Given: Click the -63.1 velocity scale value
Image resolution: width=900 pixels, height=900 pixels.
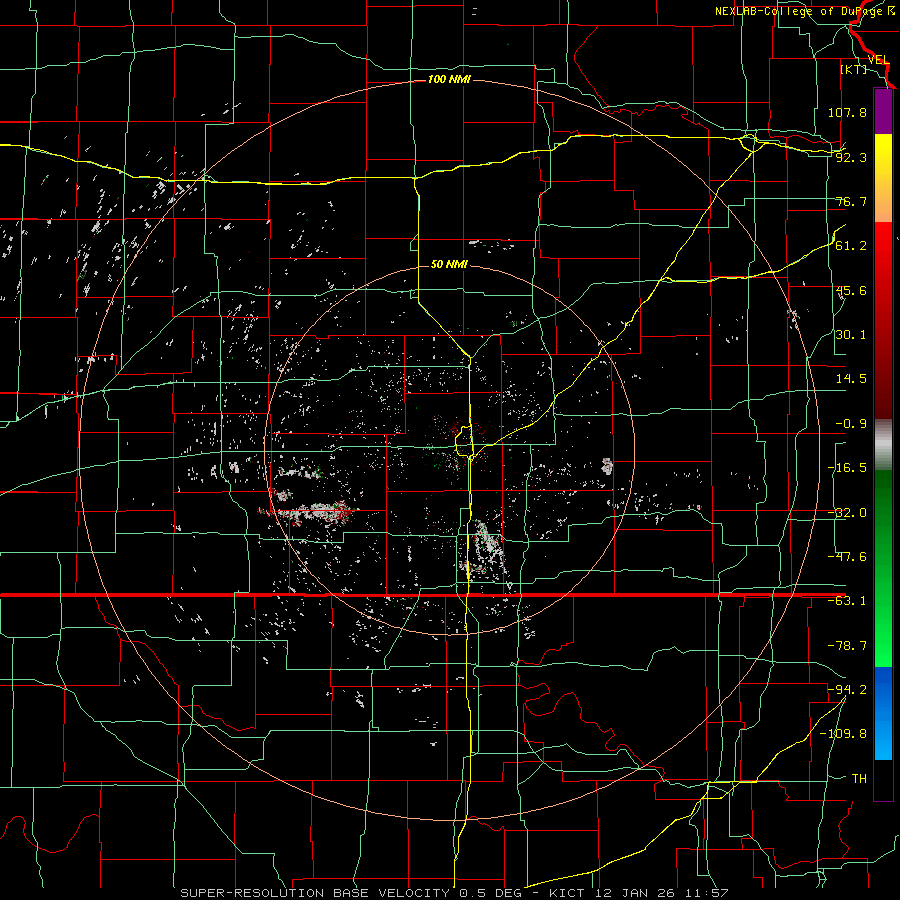Looking at the screenshot, I should [847, 601].
